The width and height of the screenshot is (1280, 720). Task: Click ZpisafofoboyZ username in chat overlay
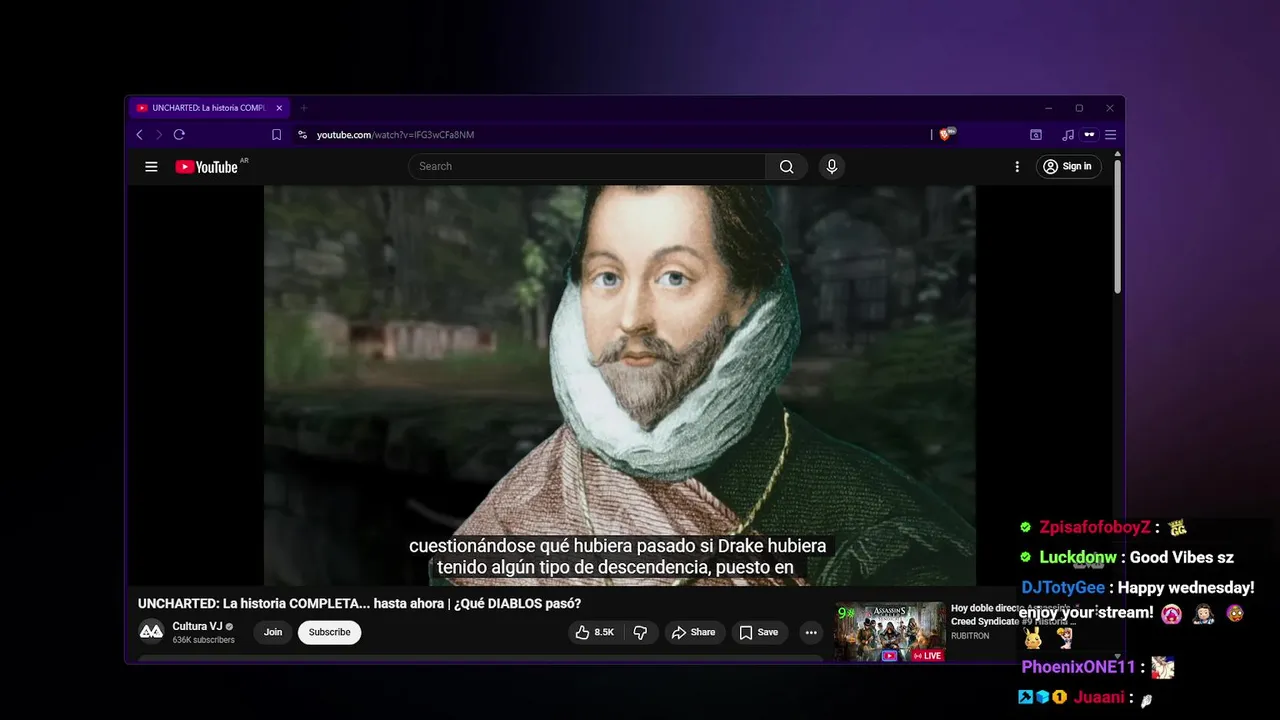(1094, 527)
